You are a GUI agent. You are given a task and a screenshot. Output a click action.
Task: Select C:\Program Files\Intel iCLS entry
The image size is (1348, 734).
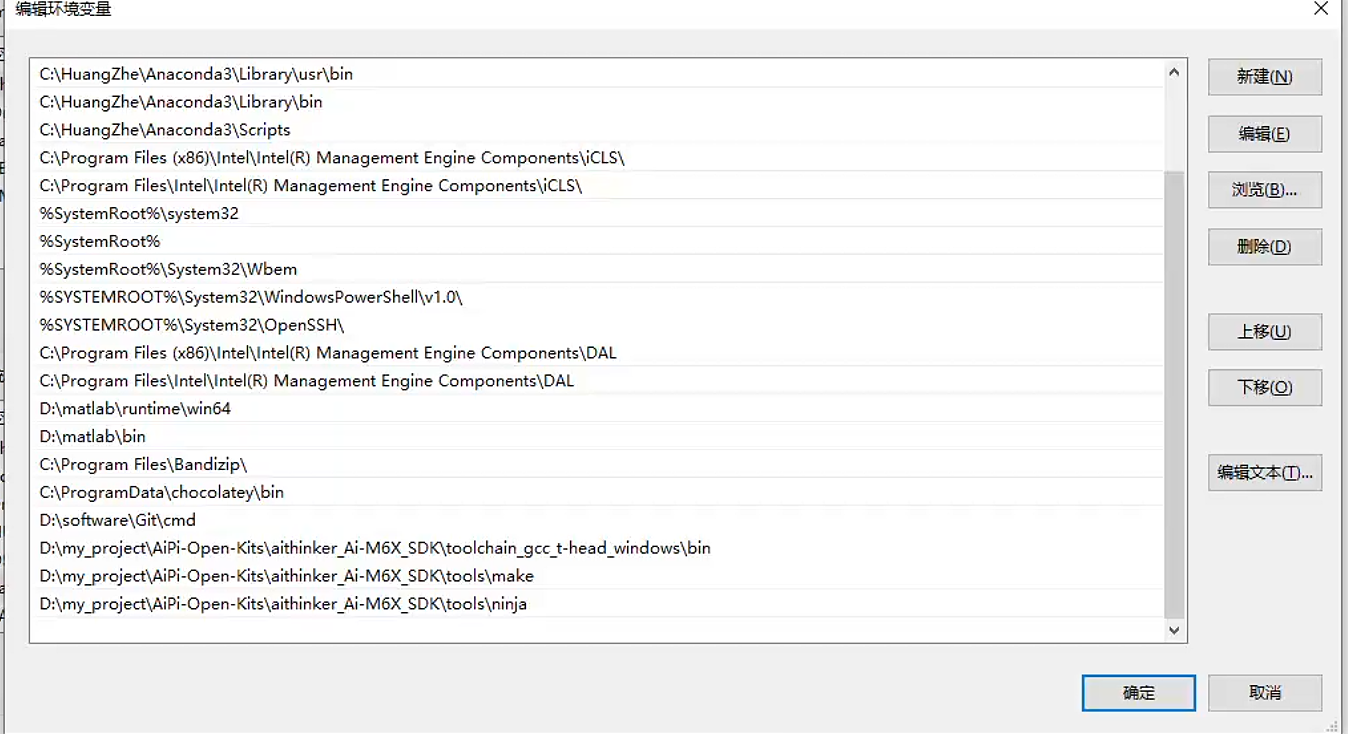[597, 186]
